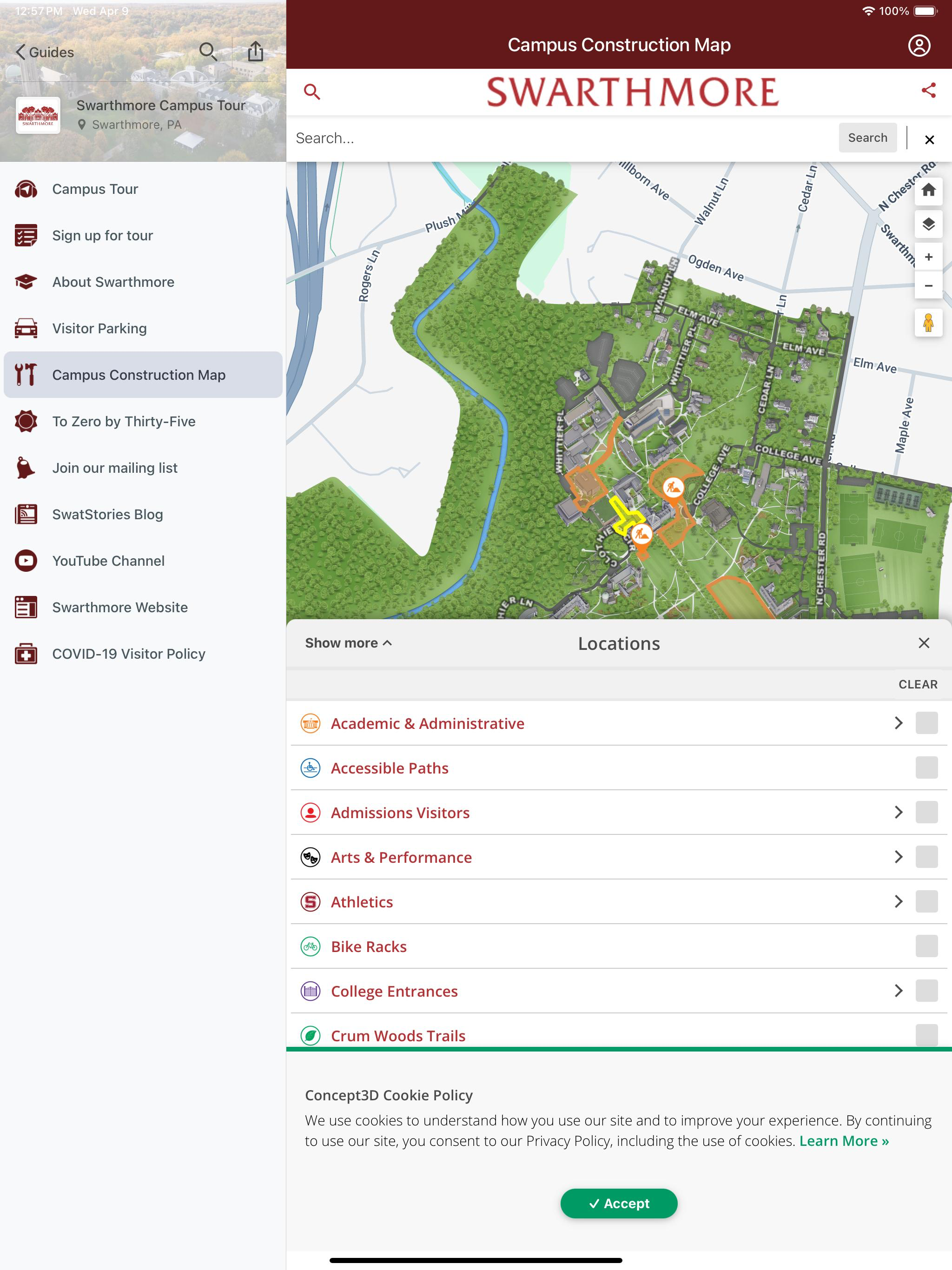Open the Accessible Paths category link
Screen dimensions: 952x1270
[389, 768]
